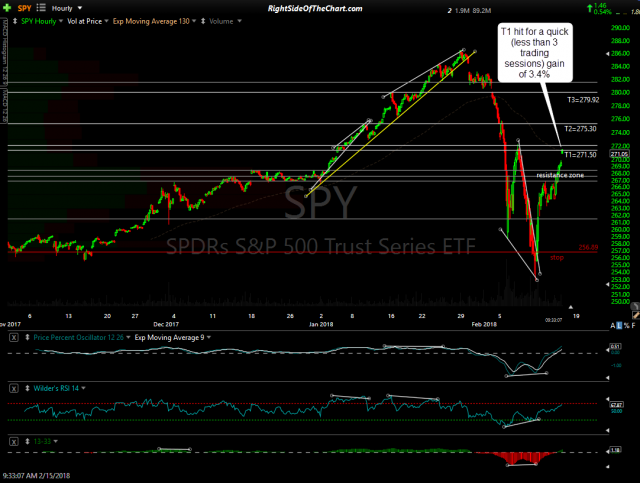The width and height of the screenshot is (640, 483).
Task: Toggle the A auto-scale axis option
Action: coord(613,325)
